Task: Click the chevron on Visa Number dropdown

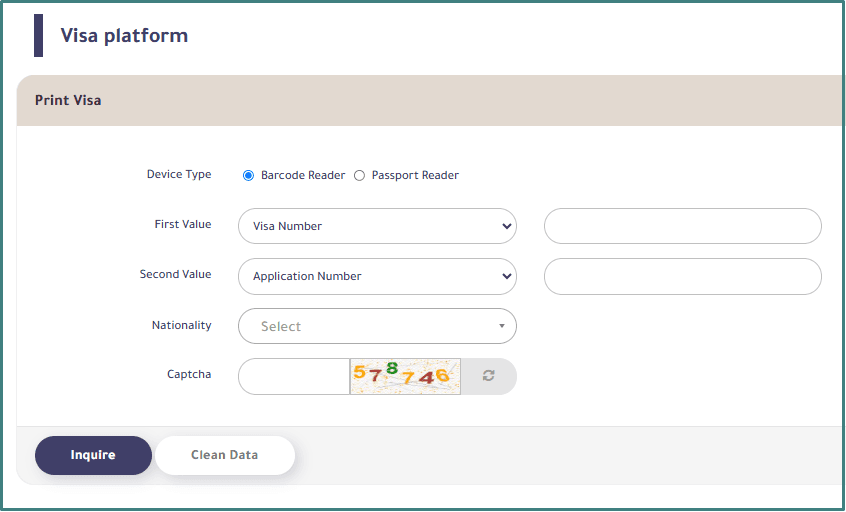Action: point(505,226)
